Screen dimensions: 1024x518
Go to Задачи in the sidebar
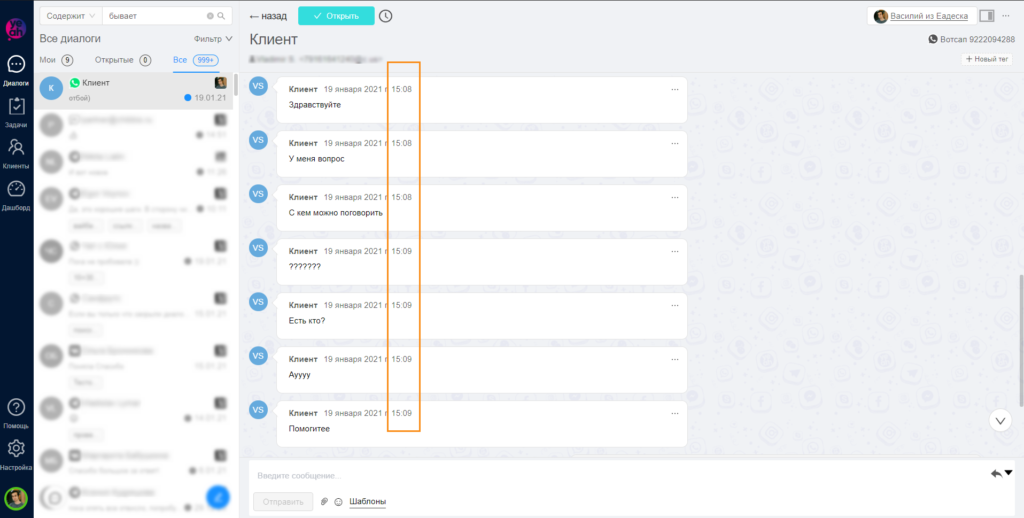coord(16,112)
